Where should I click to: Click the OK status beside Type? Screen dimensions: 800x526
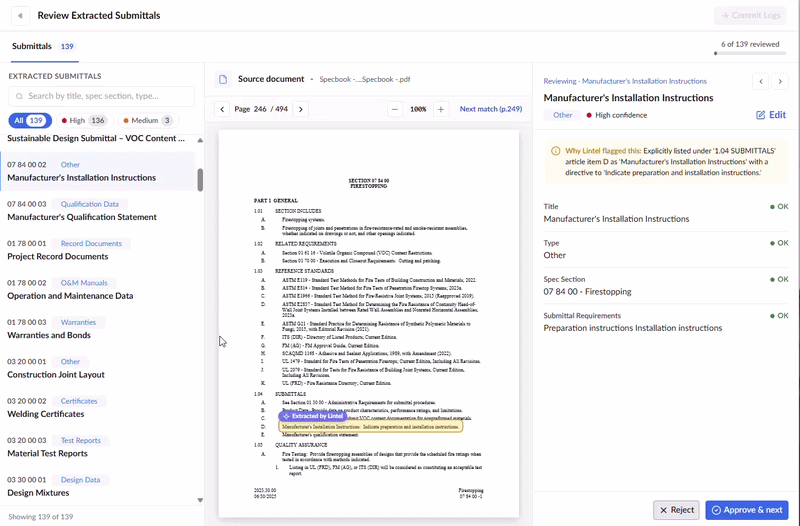click(779, 243)
